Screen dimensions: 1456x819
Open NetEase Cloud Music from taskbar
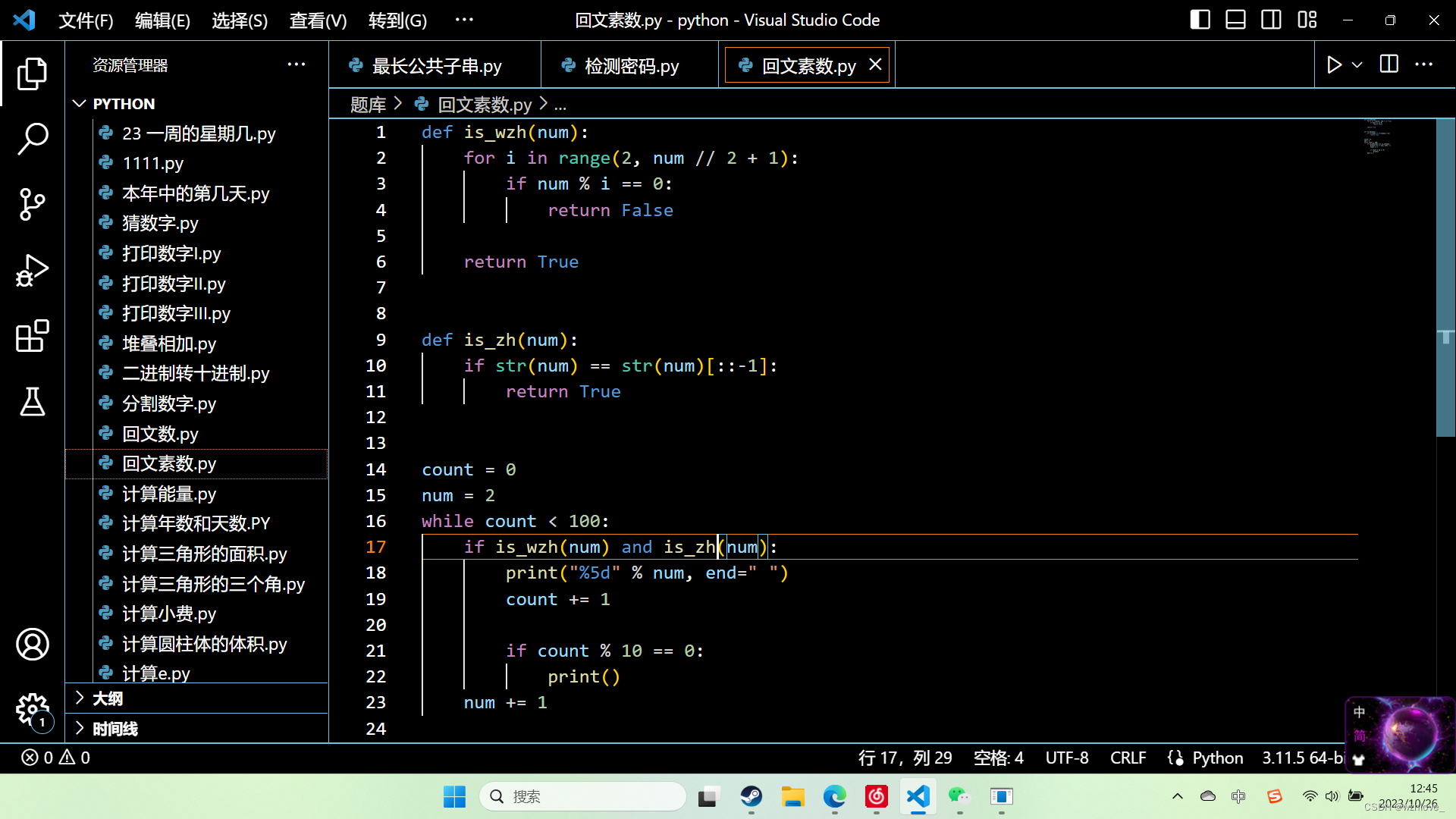877,796
